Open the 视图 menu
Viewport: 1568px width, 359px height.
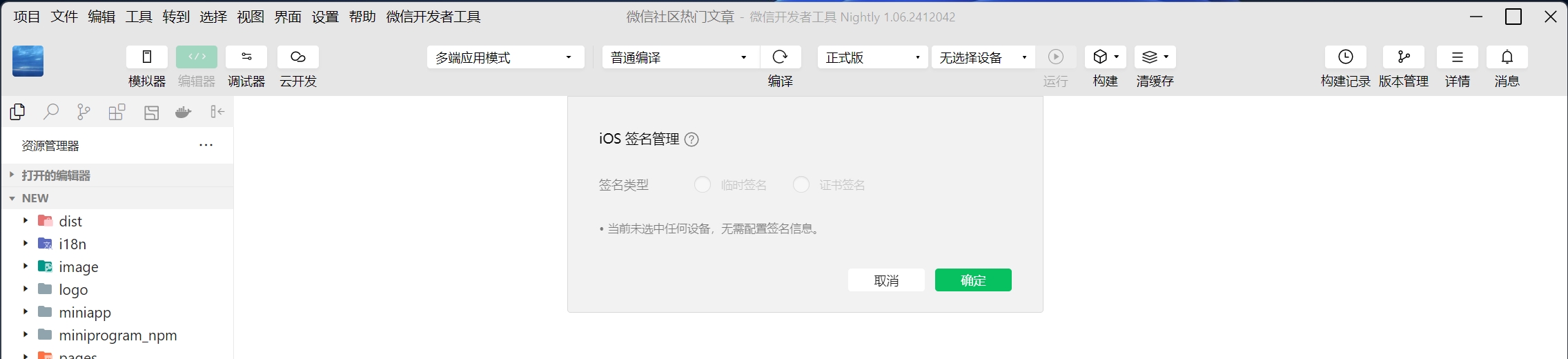coord(251,17)
